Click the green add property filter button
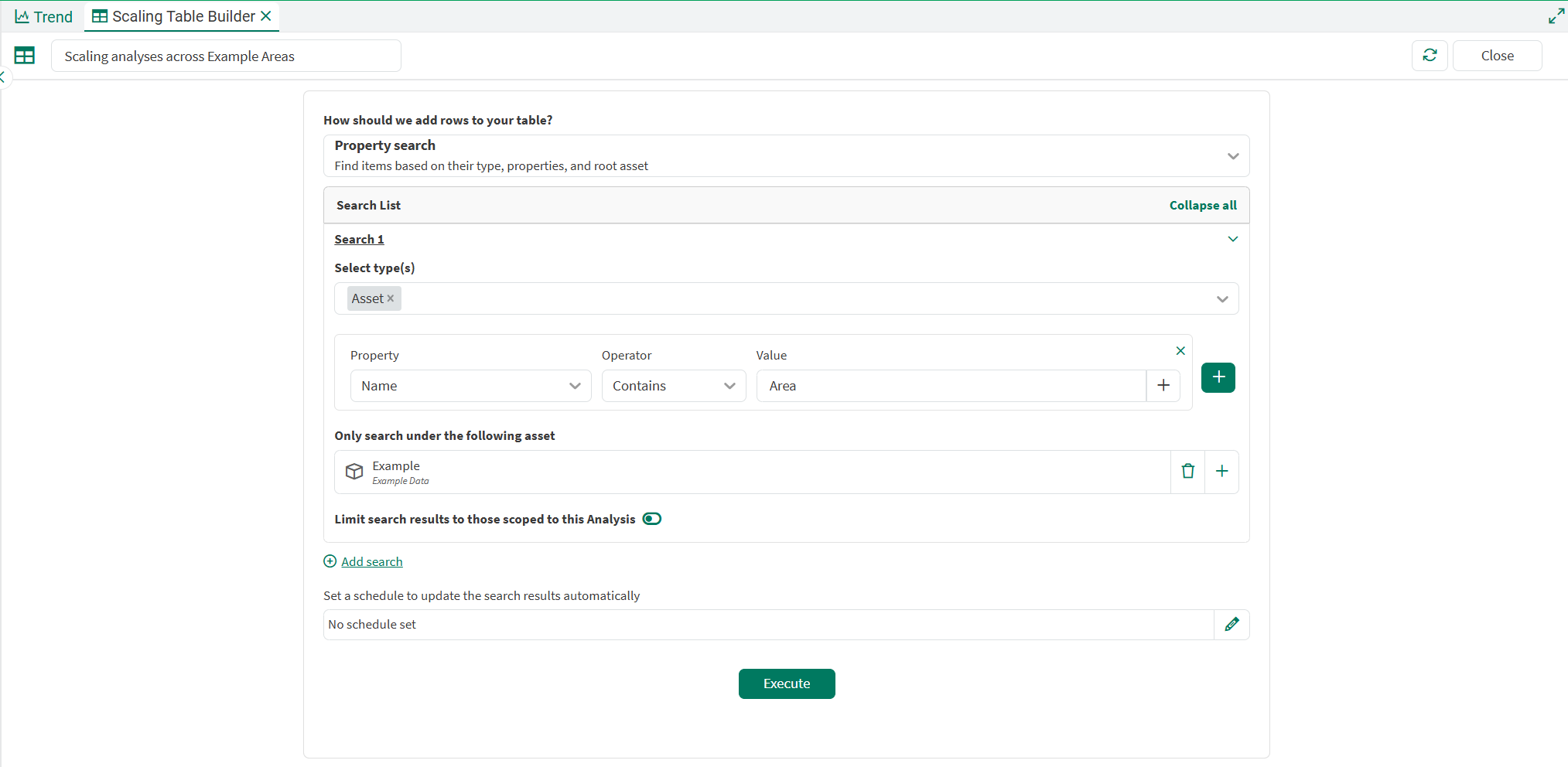The width and height of the screenshot is (1568, 767). (x=1218, y=377)
